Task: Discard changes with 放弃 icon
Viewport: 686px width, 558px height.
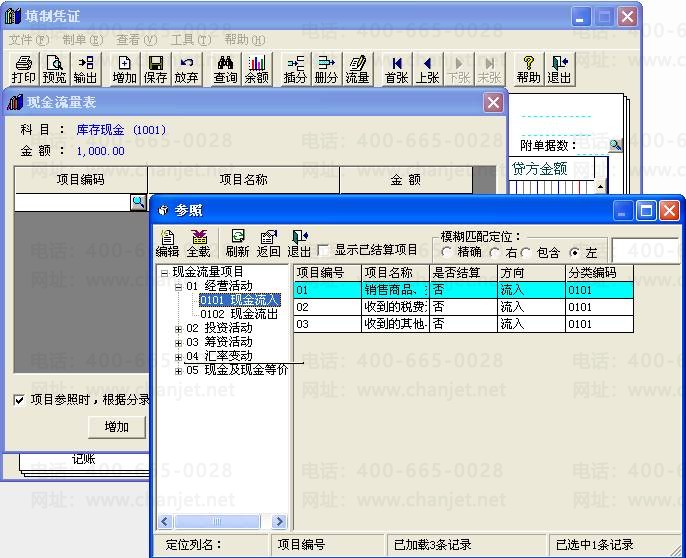Action: [x=186, y=69]
